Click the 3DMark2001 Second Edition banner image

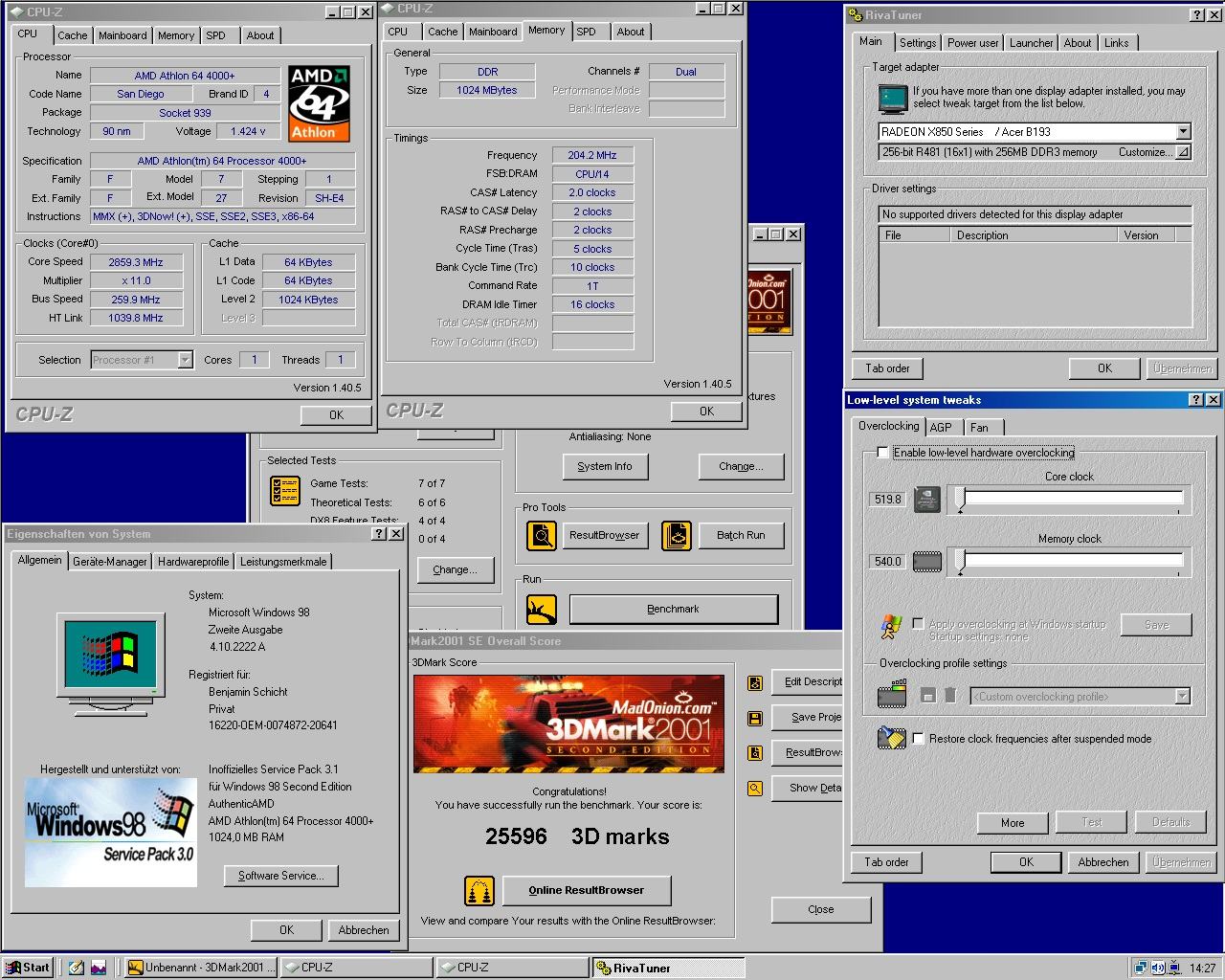pyautogui.click(x=568, y=724)
